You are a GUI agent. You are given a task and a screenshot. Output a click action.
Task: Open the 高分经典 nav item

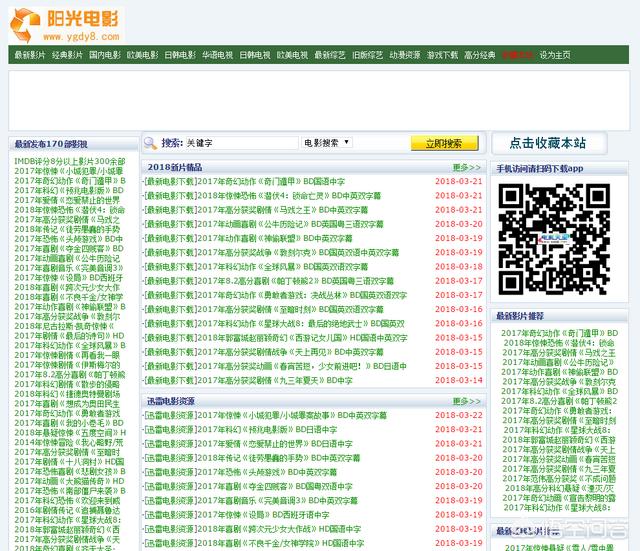[480, 55]
